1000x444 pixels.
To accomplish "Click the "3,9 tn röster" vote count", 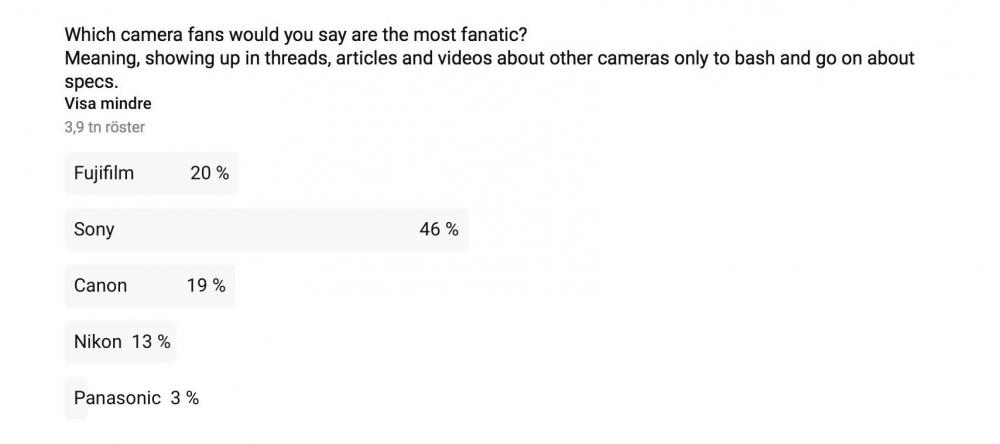I will [x=104, y=127].
